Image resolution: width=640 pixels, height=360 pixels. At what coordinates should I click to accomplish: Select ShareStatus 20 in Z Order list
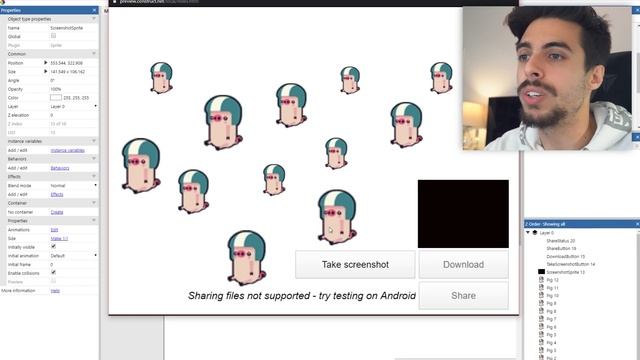[x=560, y=241]
